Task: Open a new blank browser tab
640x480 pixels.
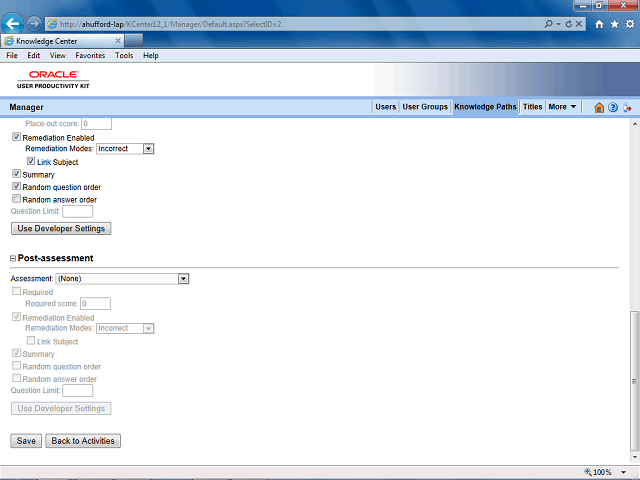Action: click(134, 41)
